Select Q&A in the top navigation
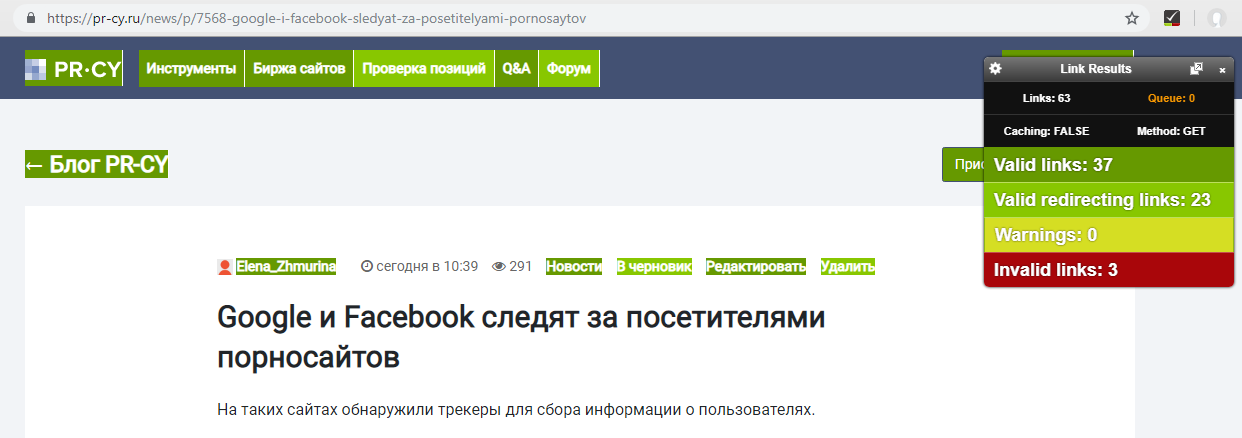Image resolution: width=1242 pixels, height=438 pixels. [x=516, y=69]
